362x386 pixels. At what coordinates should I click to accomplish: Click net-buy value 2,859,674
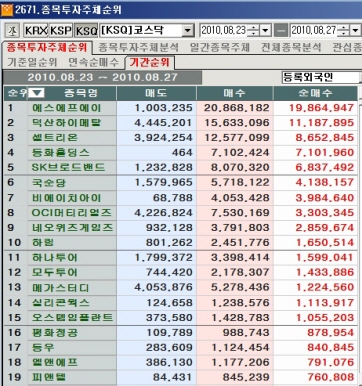(324, 228)
